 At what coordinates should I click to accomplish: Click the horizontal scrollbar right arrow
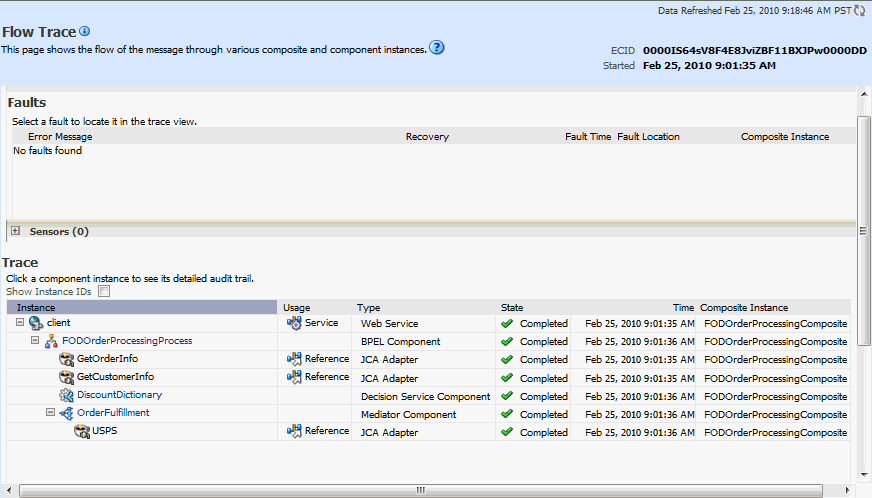(x=847, y=490)
